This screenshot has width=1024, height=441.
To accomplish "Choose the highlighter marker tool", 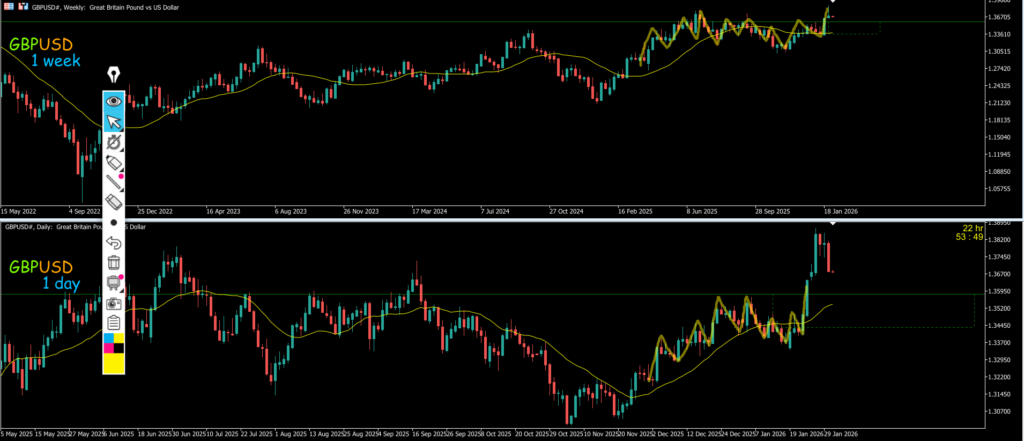I will click(114, 162).
